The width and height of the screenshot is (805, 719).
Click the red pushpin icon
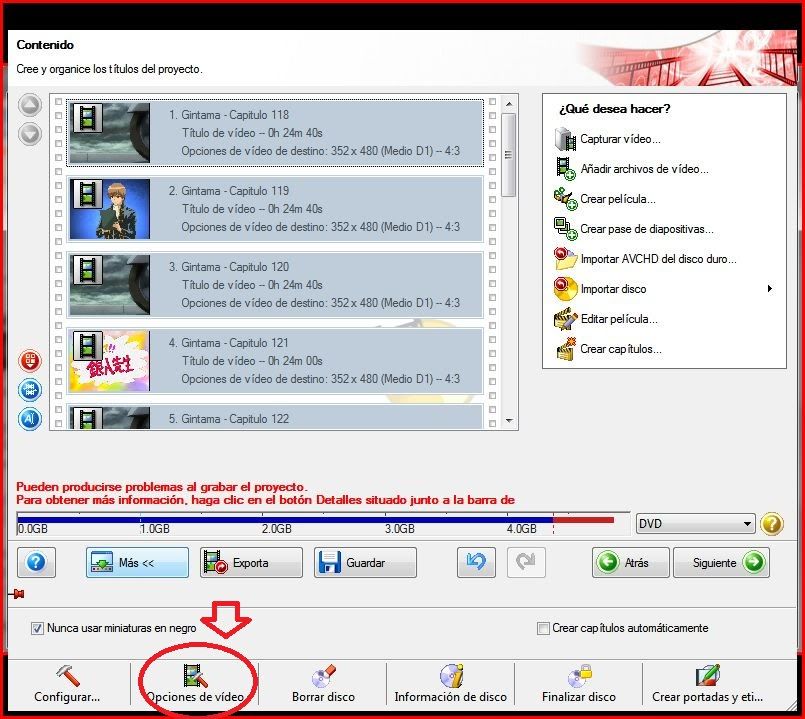click(x=17, y=594)
